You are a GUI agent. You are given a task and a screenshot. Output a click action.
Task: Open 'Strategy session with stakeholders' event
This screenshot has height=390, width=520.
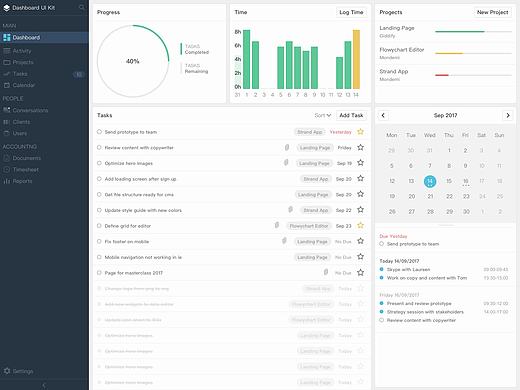click(425, 312)
